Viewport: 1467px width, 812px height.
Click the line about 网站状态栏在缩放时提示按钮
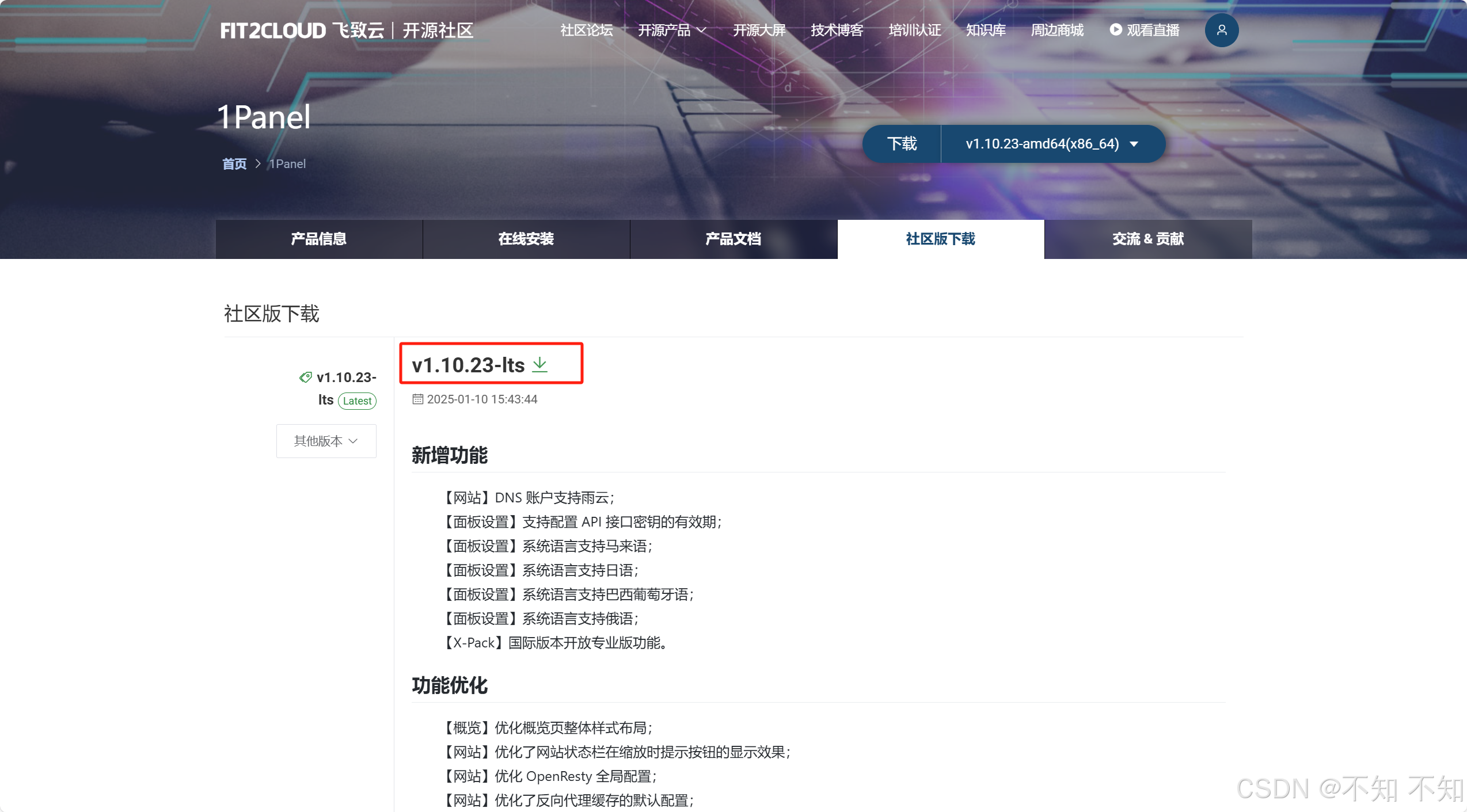click(x=615, y=752)
